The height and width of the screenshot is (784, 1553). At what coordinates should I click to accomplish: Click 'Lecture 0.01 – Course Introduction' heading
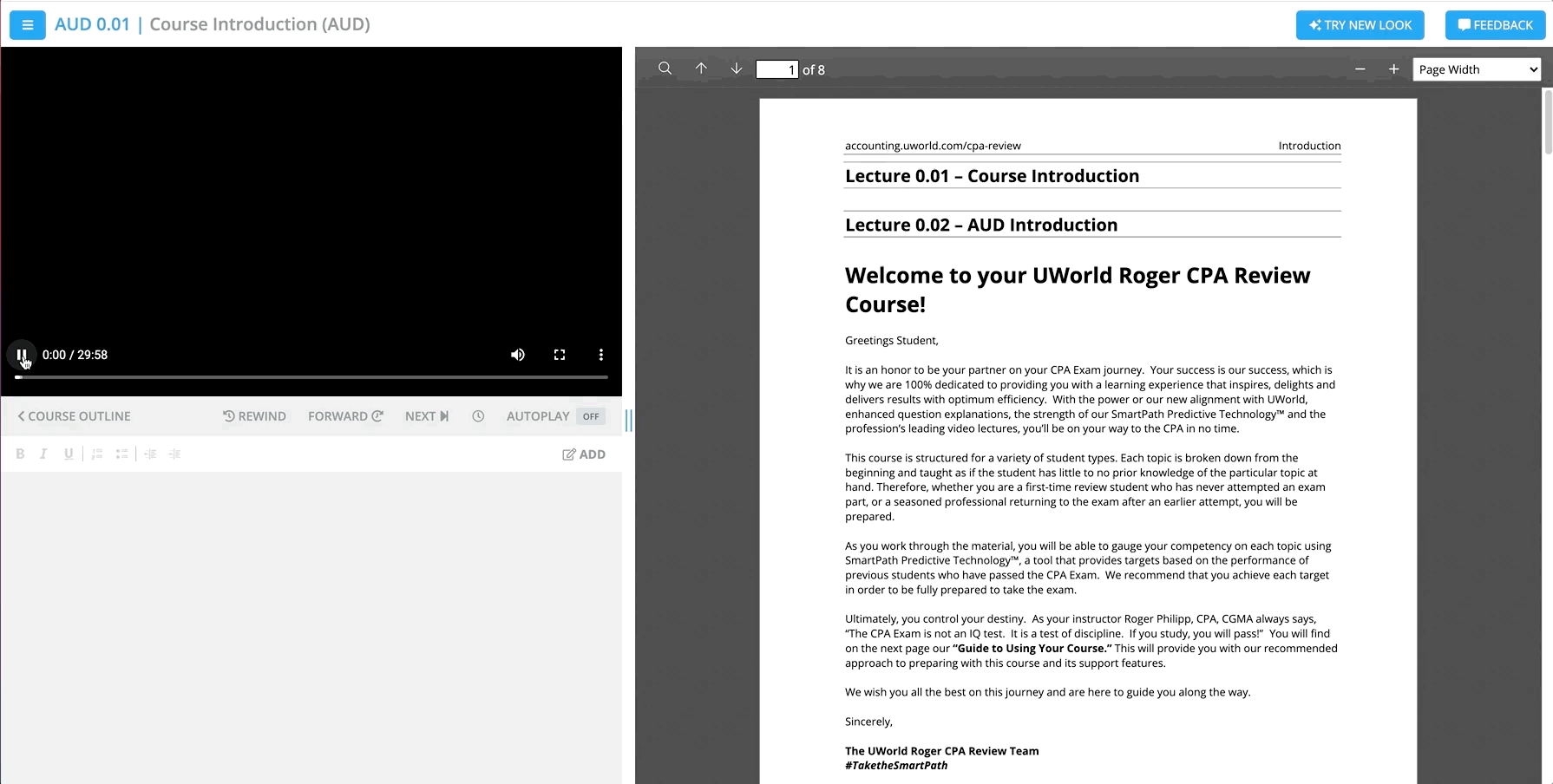tap(992, 176)
